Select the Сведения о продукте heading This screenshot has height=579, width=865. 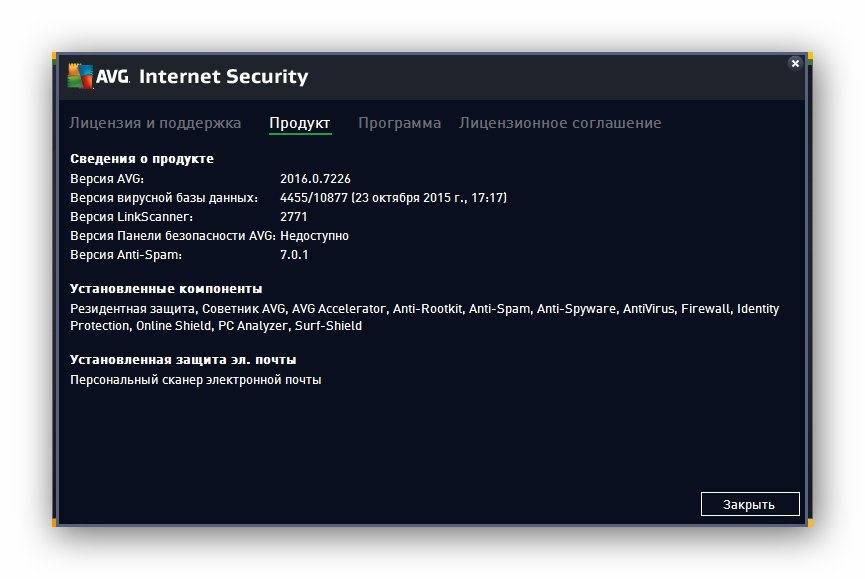tap(142, 159)
